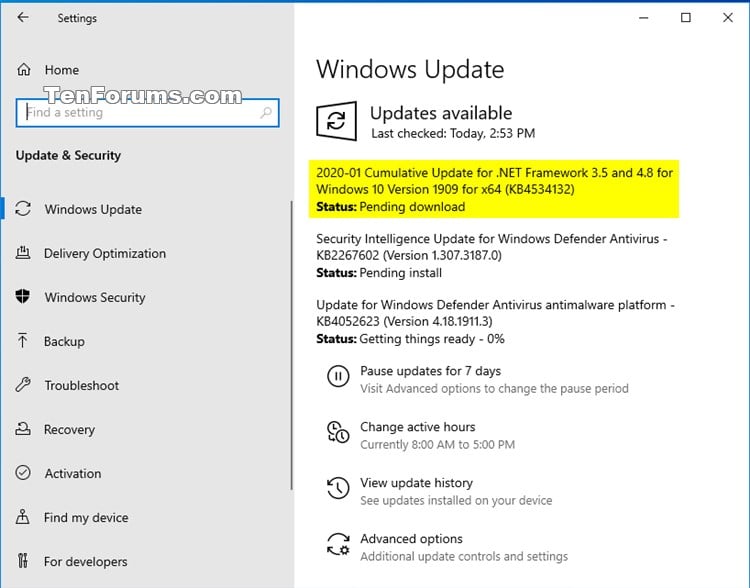
Task: Click the active hours clock icon
Action: 338,432
